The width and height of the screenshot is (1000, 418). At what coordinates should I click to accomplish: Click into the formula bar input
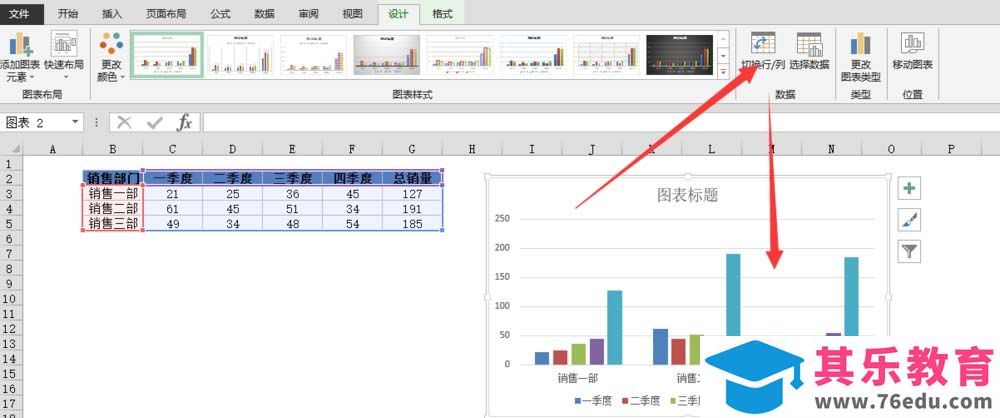point(599,123)
